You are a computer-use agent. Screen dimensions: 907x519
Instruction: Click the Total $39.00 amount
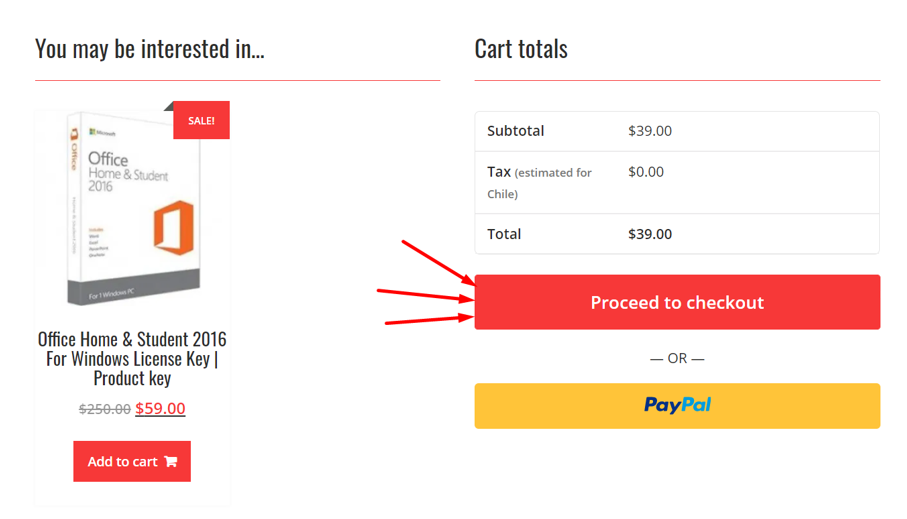point(650,234)
